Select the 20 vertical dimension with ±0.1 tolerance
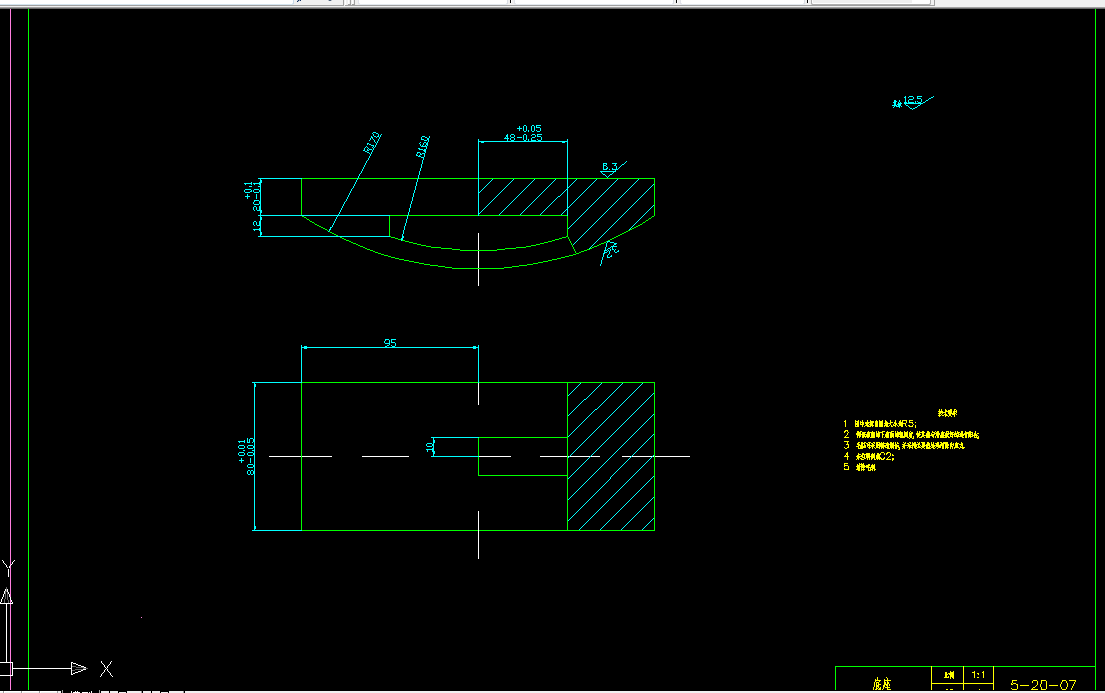The image size is (1105, 693). (x=252, y=197)
